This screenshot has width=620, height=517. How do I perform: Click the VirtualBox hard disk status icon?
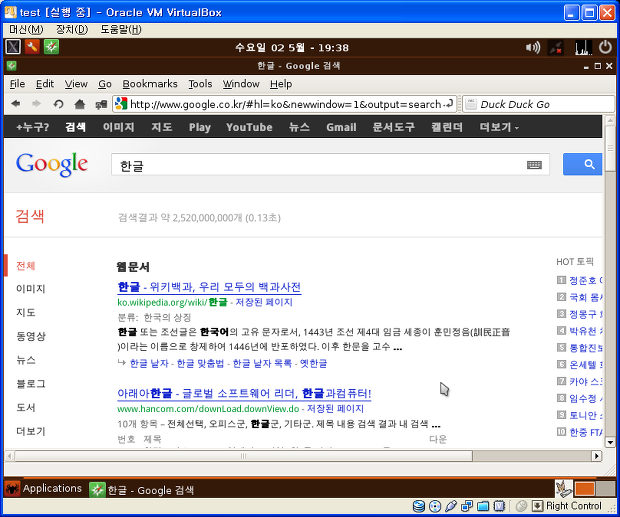[419, 506]
